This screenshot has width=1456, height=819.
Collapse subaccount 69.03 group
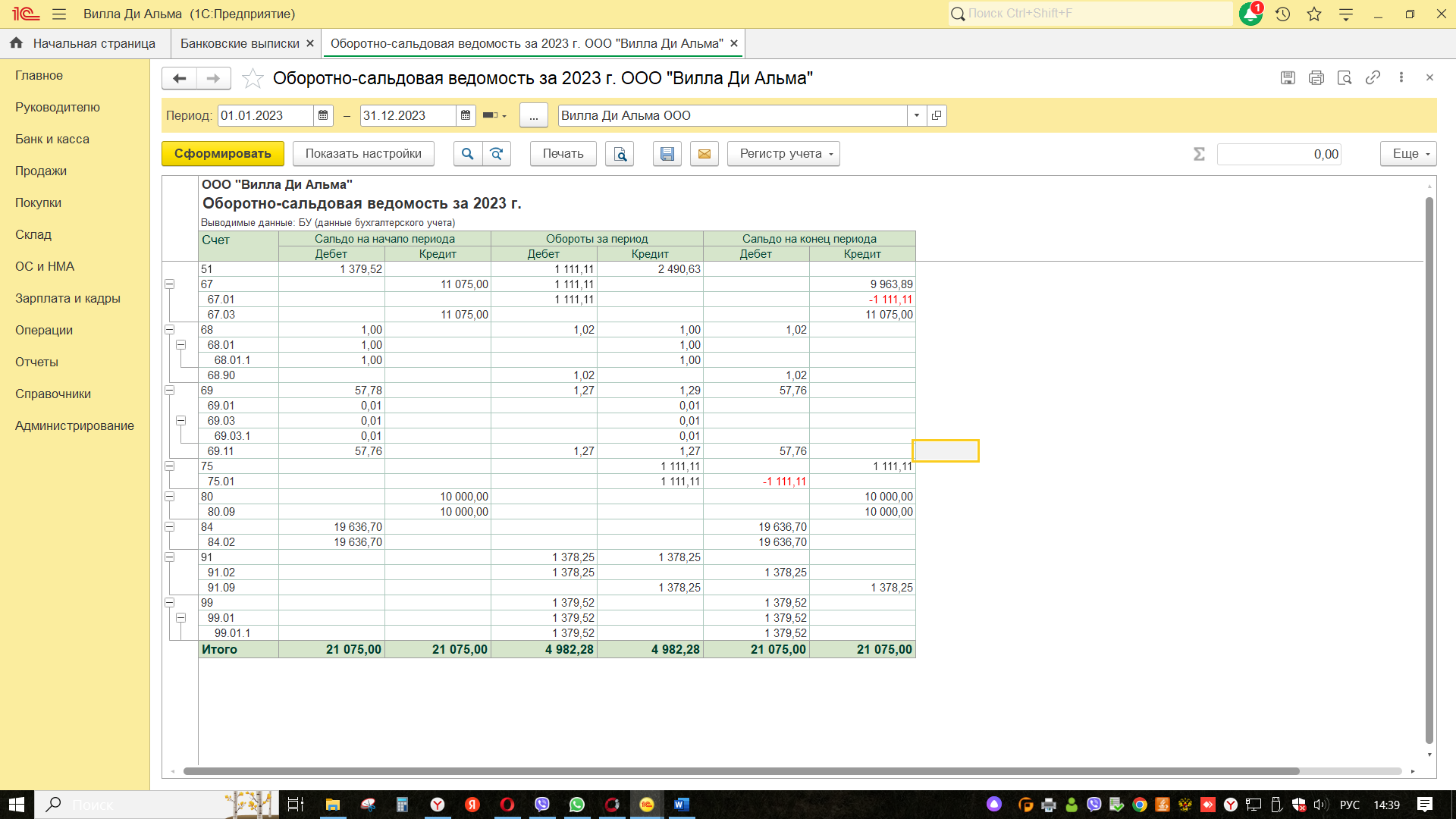pos(181,421)
